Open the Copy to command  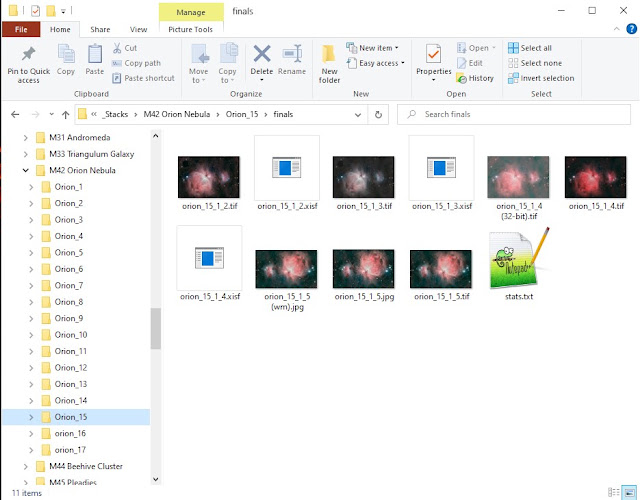[x=227, y=63]
